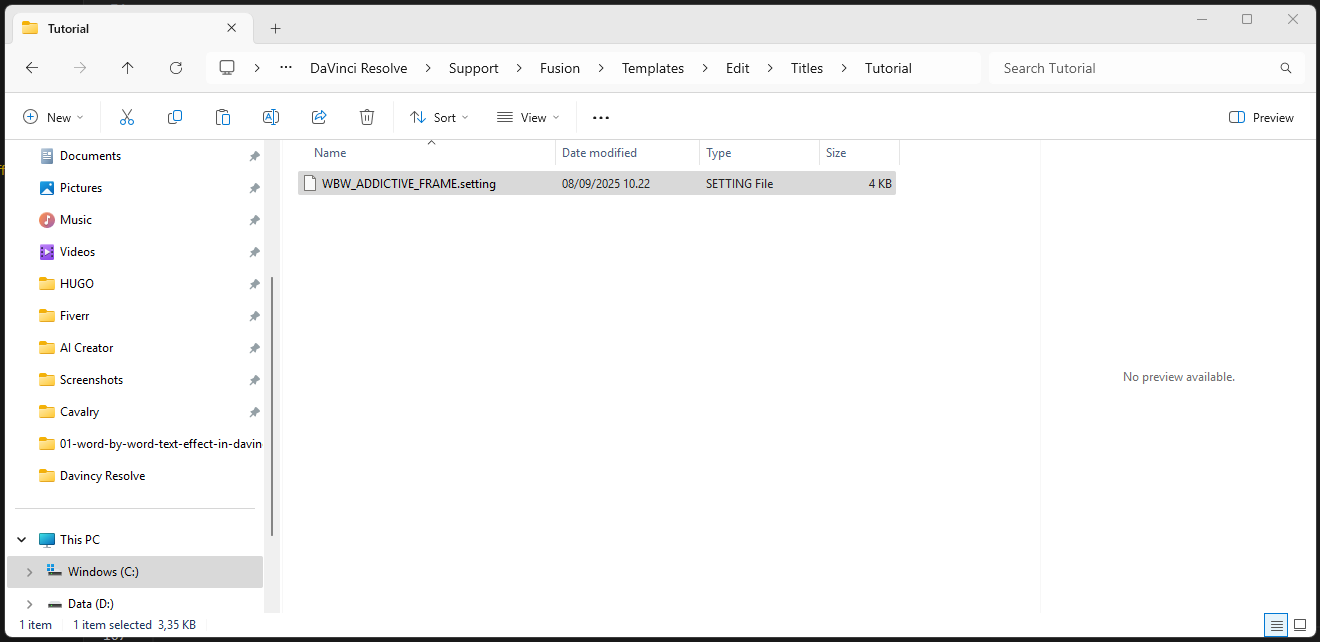Open the Screenshots folder in sidebar

[x=91, y=380]
